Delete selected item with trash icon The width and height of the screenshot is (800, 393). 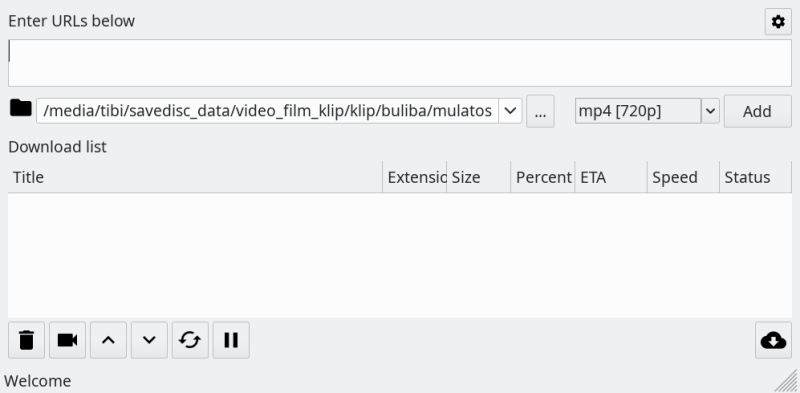point(27,340)
